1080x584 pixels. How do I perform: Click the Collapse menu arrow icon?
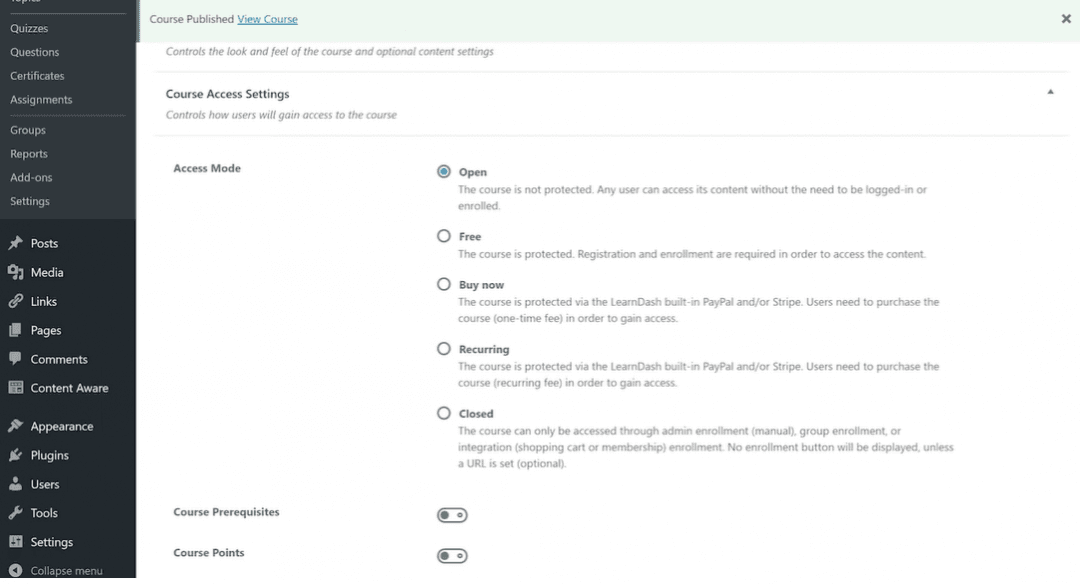[x=15, y=570]
